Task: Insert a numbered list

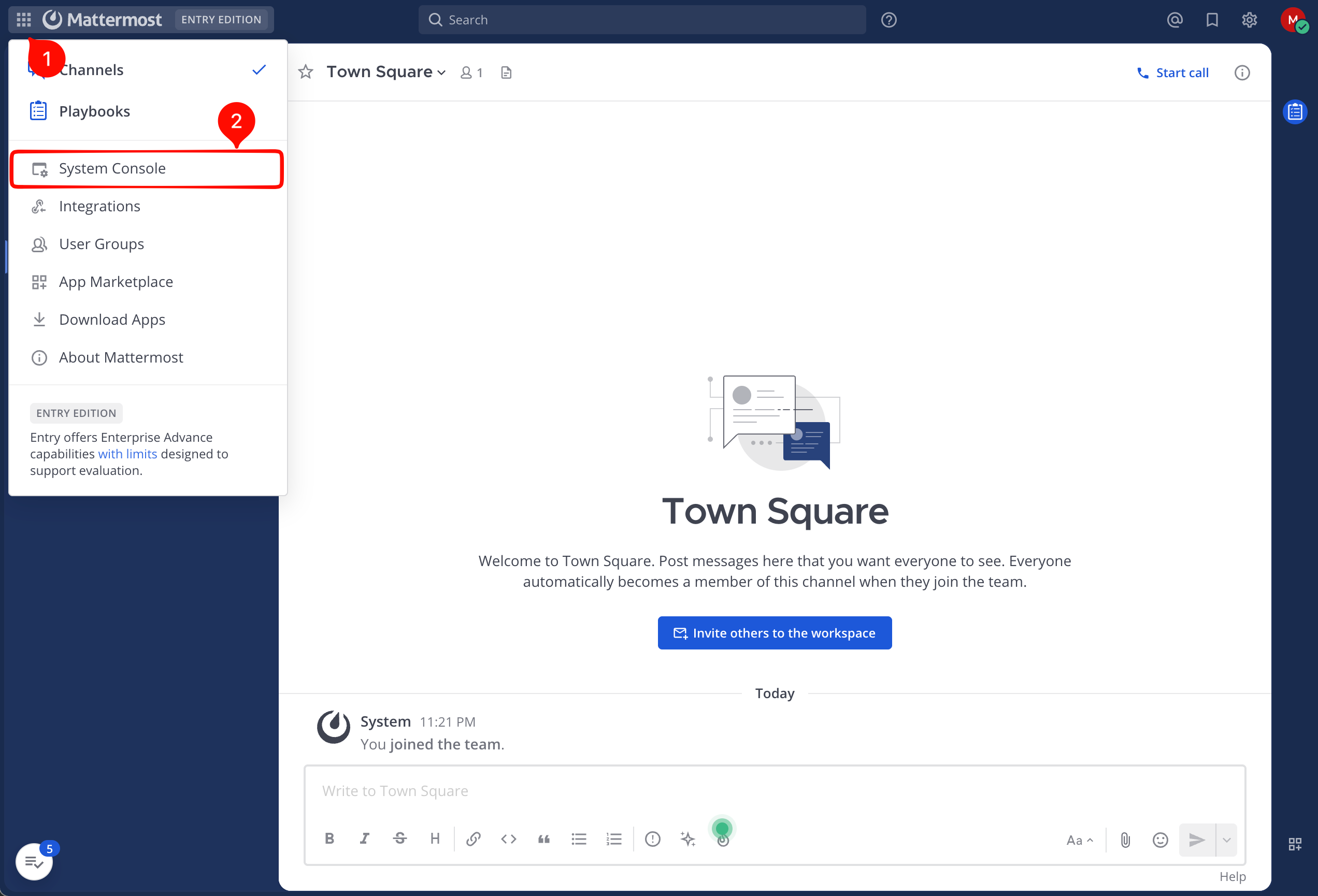Action: click(614, 839)
